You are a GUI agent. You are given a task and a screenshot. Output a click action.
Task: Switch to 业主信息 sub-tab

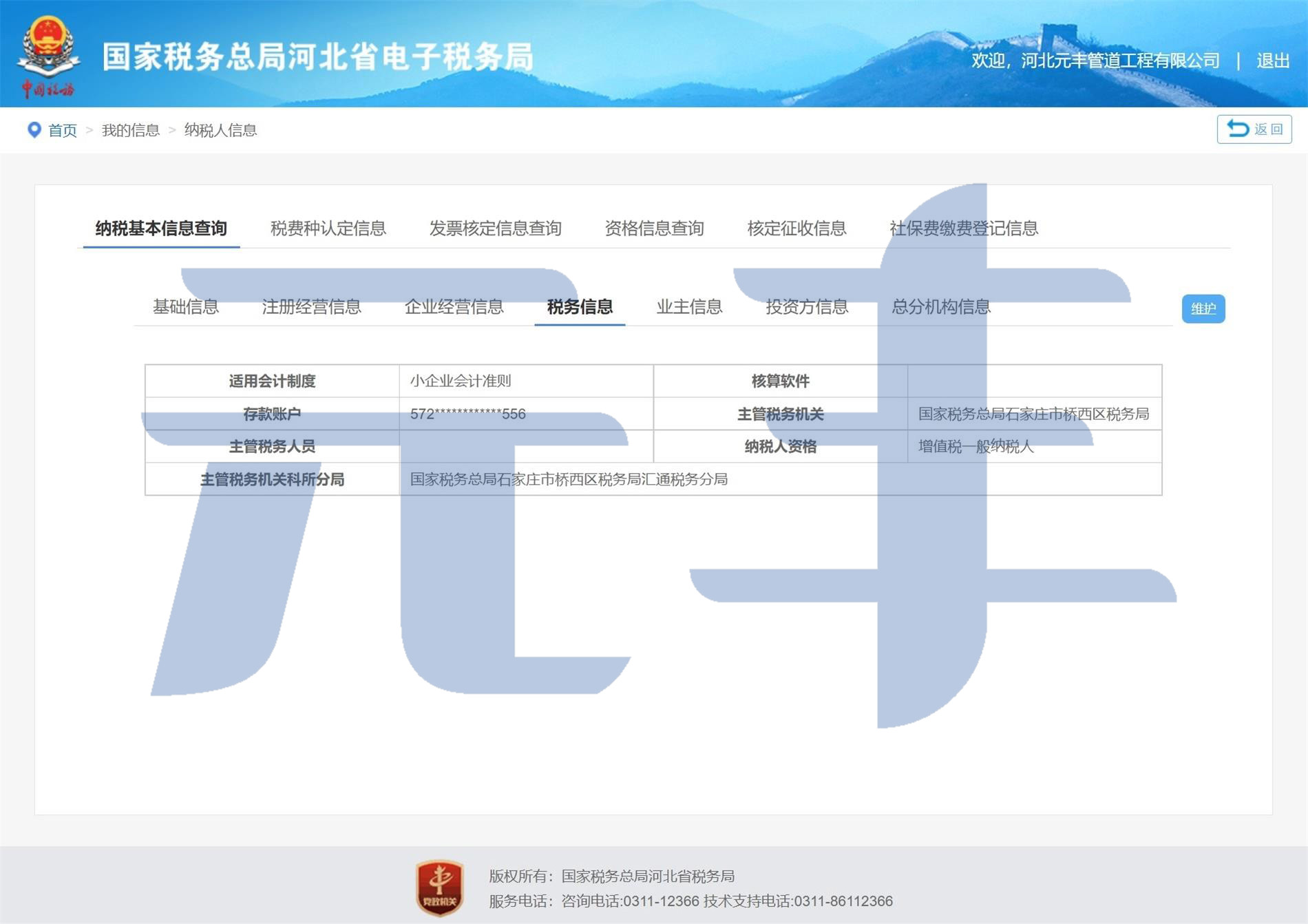click(x=689, y=307)
